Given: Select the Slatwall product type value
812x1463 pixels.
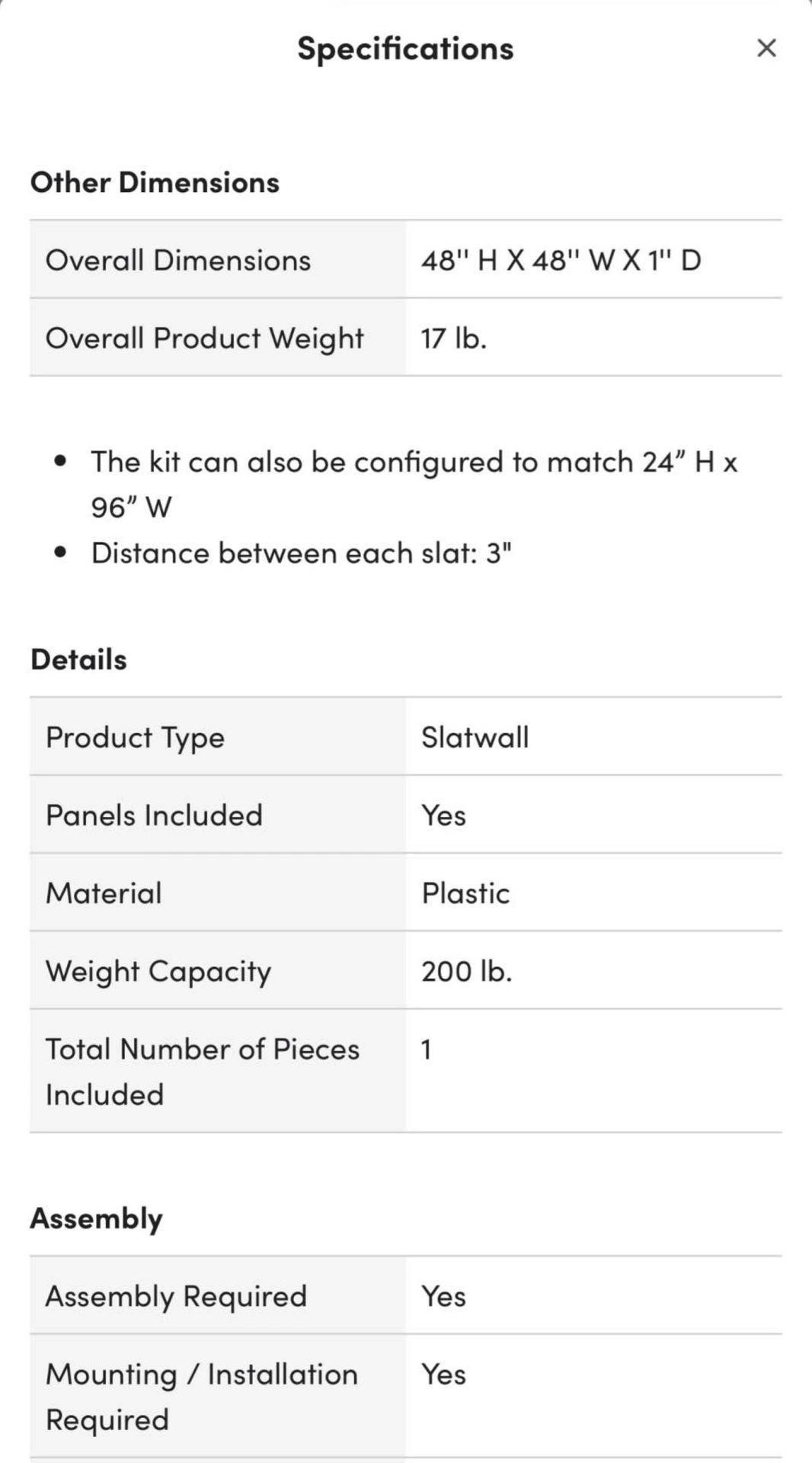Looking at the screenshot, I should click(x=475, y=738).
